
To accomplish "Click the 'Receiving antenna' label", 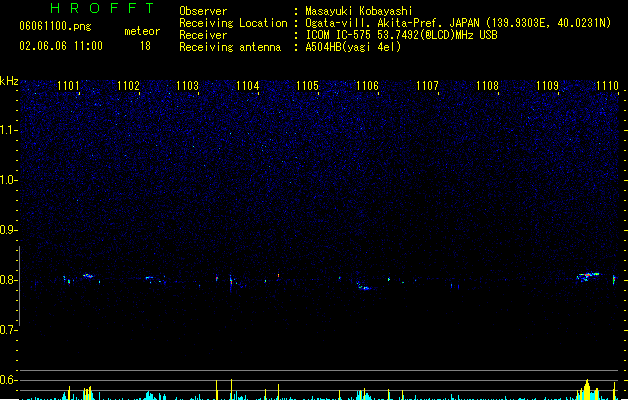I will (230, 47).
